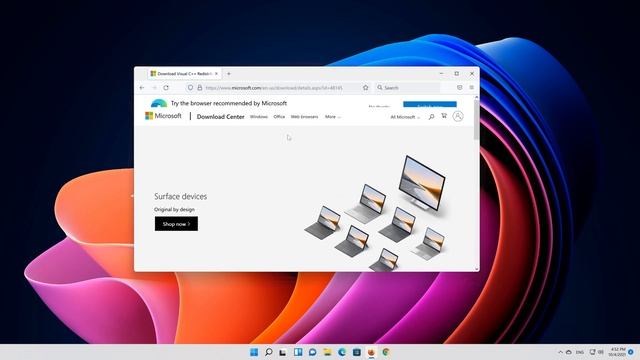640x360 pixels.
Task: Open taskbar Search magnifier
Action: point(269,352)
